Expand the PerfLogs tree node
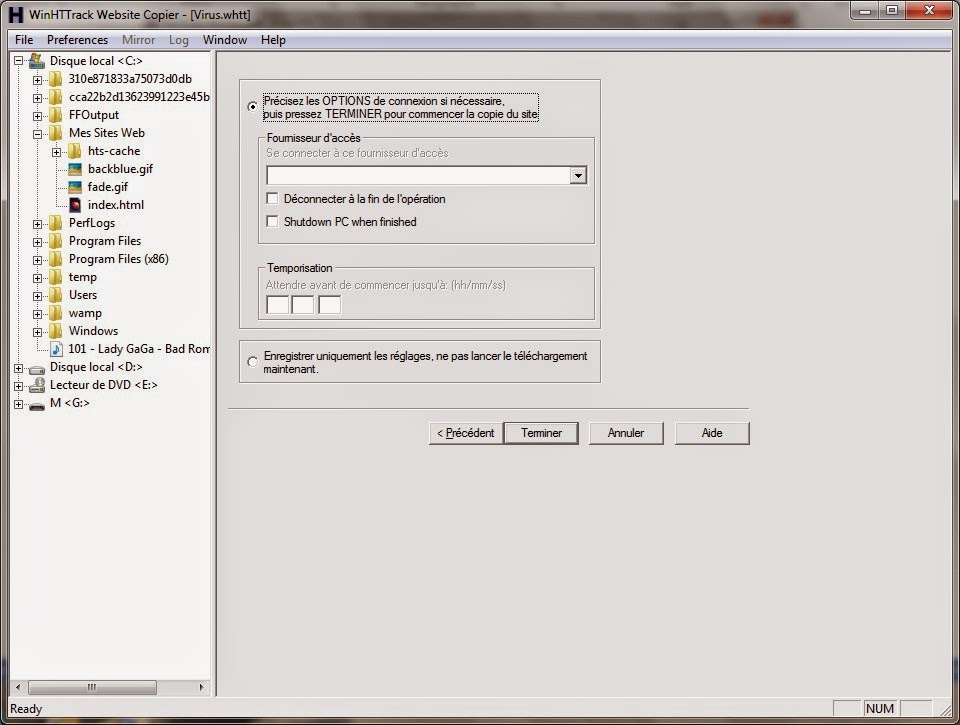This screenshot has width=960, height=725. tap(37, 224)
